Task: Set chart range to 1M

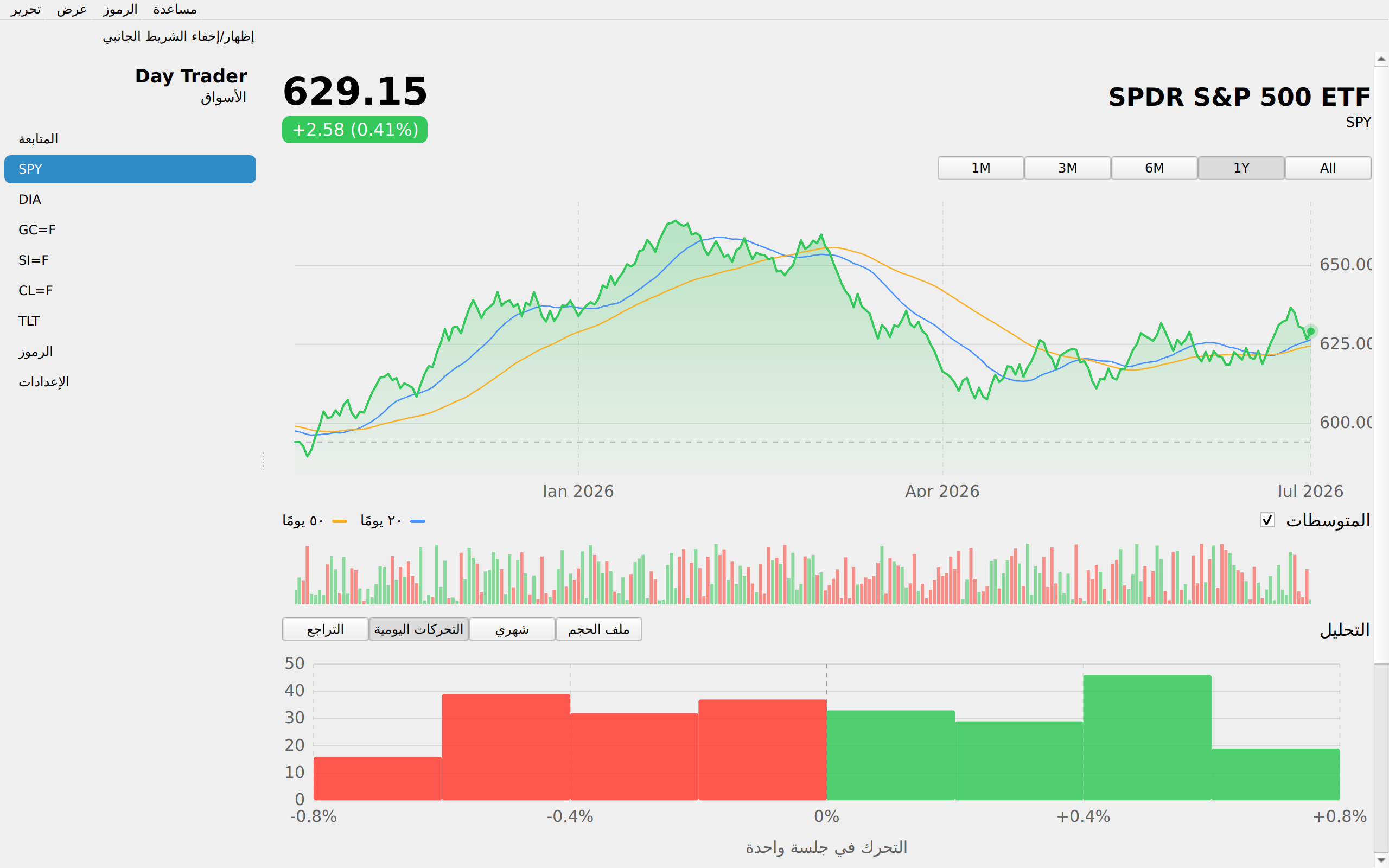Action: click(x=980, y=168)
